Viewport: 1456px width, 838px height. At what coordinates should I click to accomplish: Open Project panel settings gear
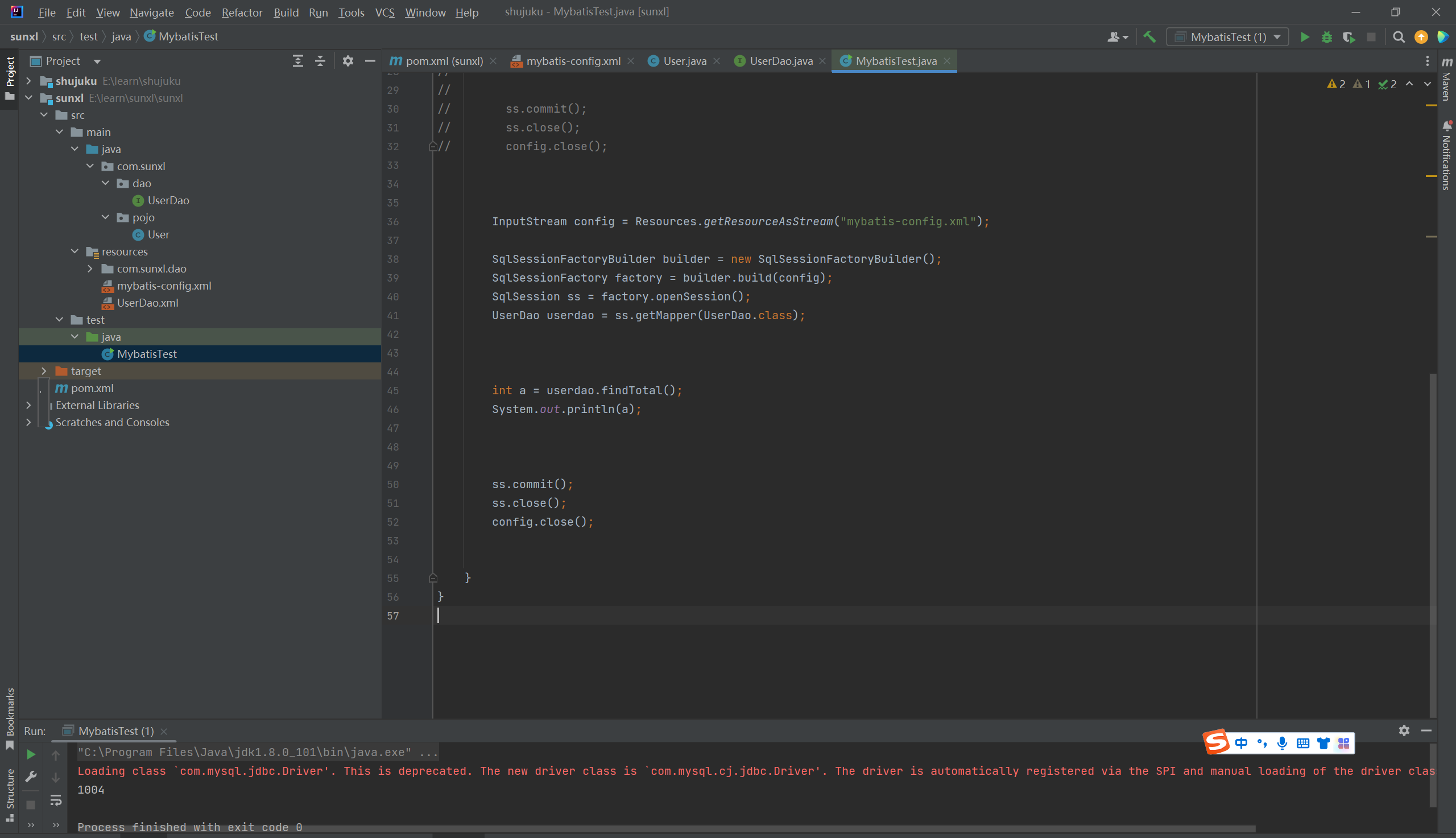348,61
